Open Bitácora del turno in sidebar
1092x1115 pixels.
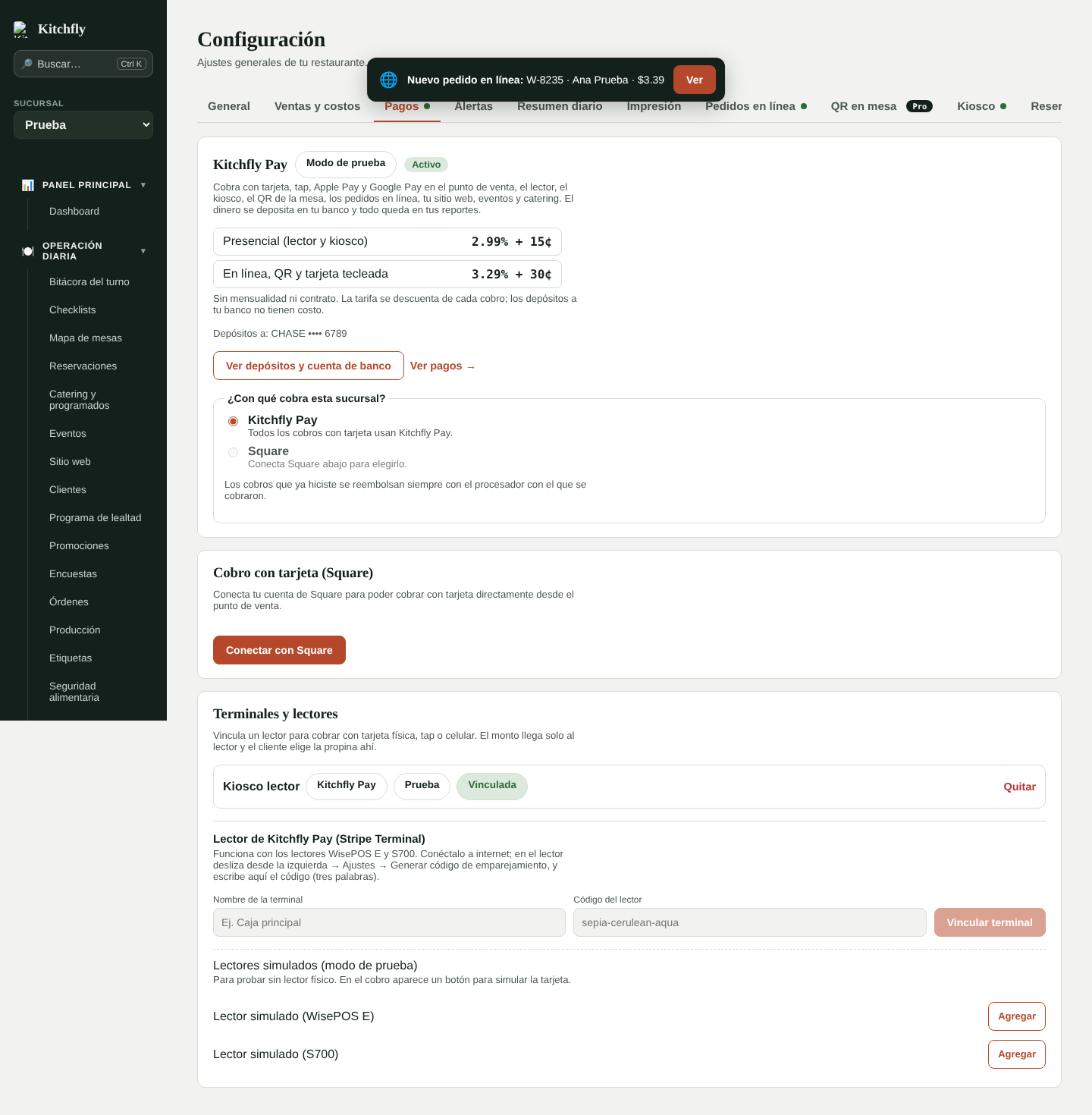pos(89,282)
